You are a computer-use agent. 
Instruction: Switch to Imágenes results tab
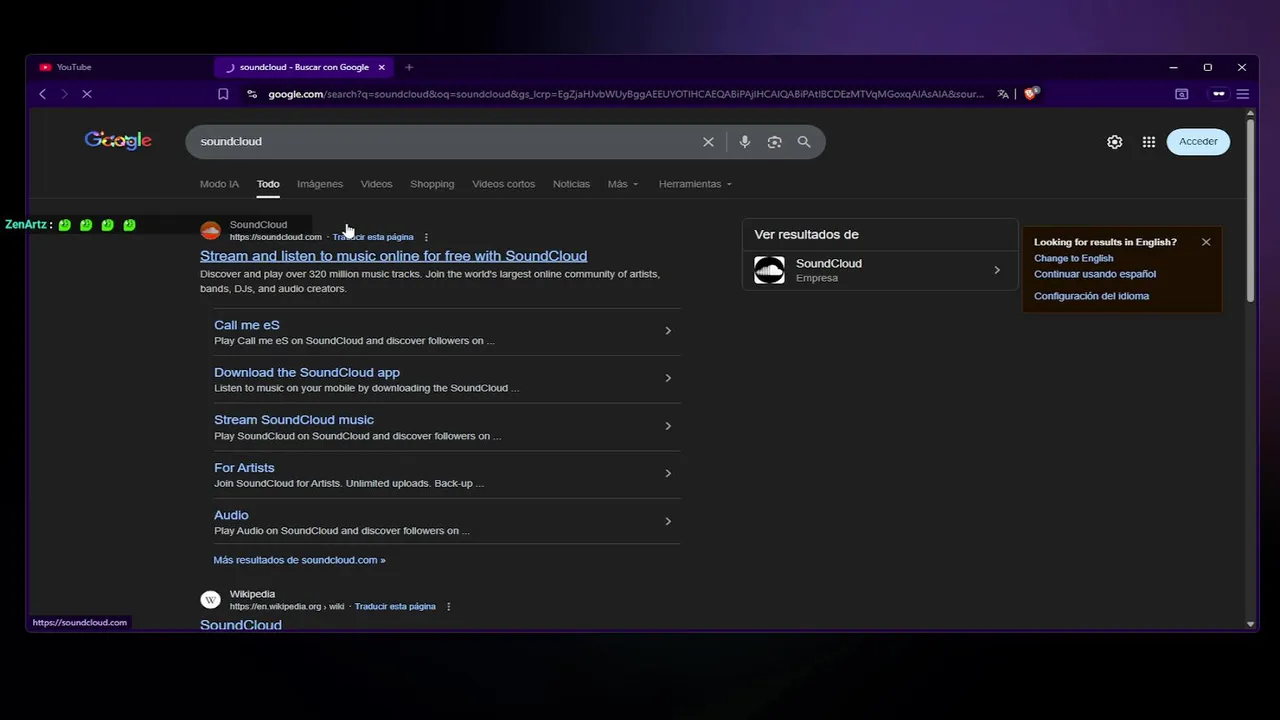coord(320,184)
